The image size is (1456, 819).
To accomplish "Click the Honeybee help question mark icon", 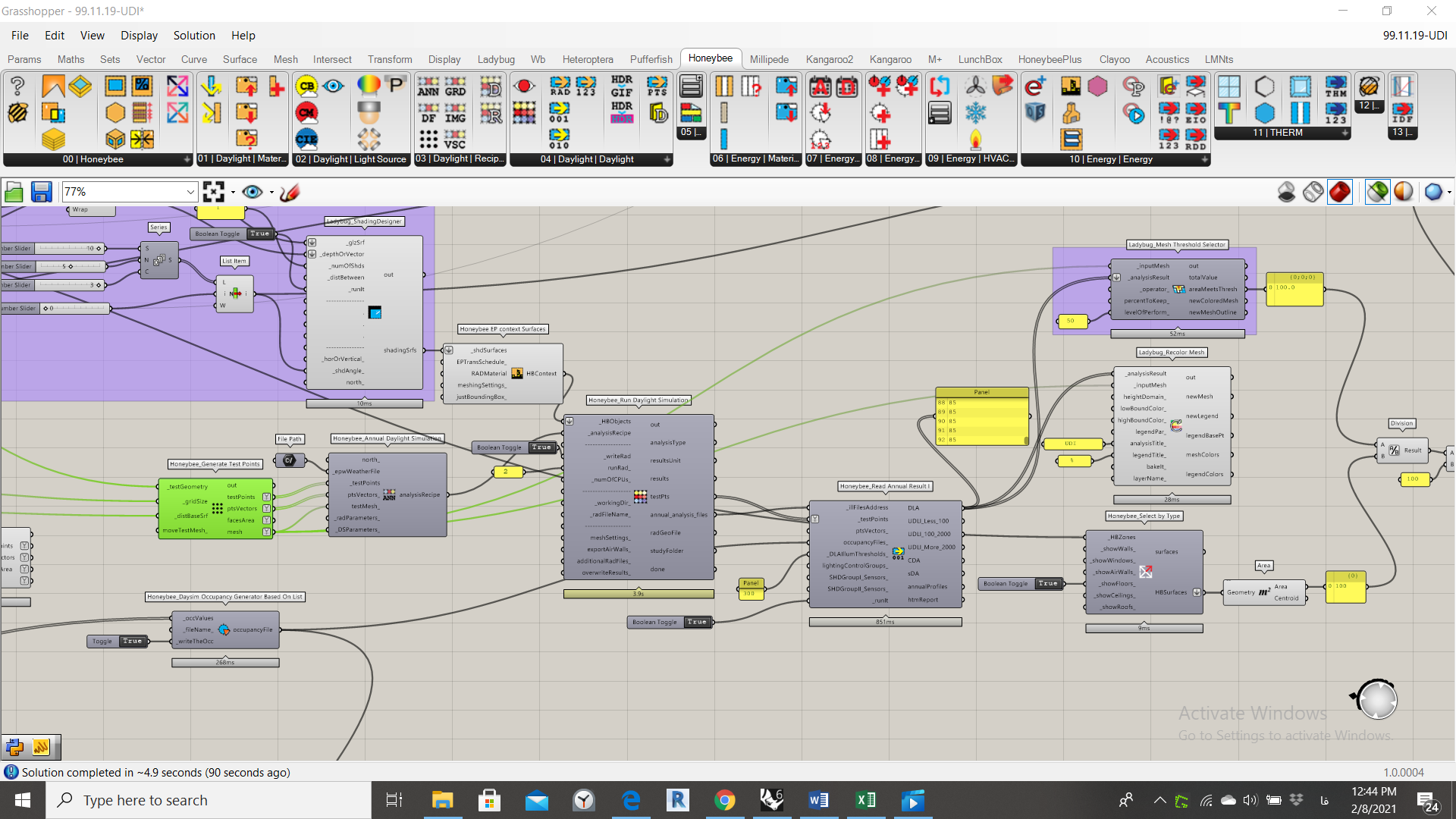I will [x=17, y=86].
